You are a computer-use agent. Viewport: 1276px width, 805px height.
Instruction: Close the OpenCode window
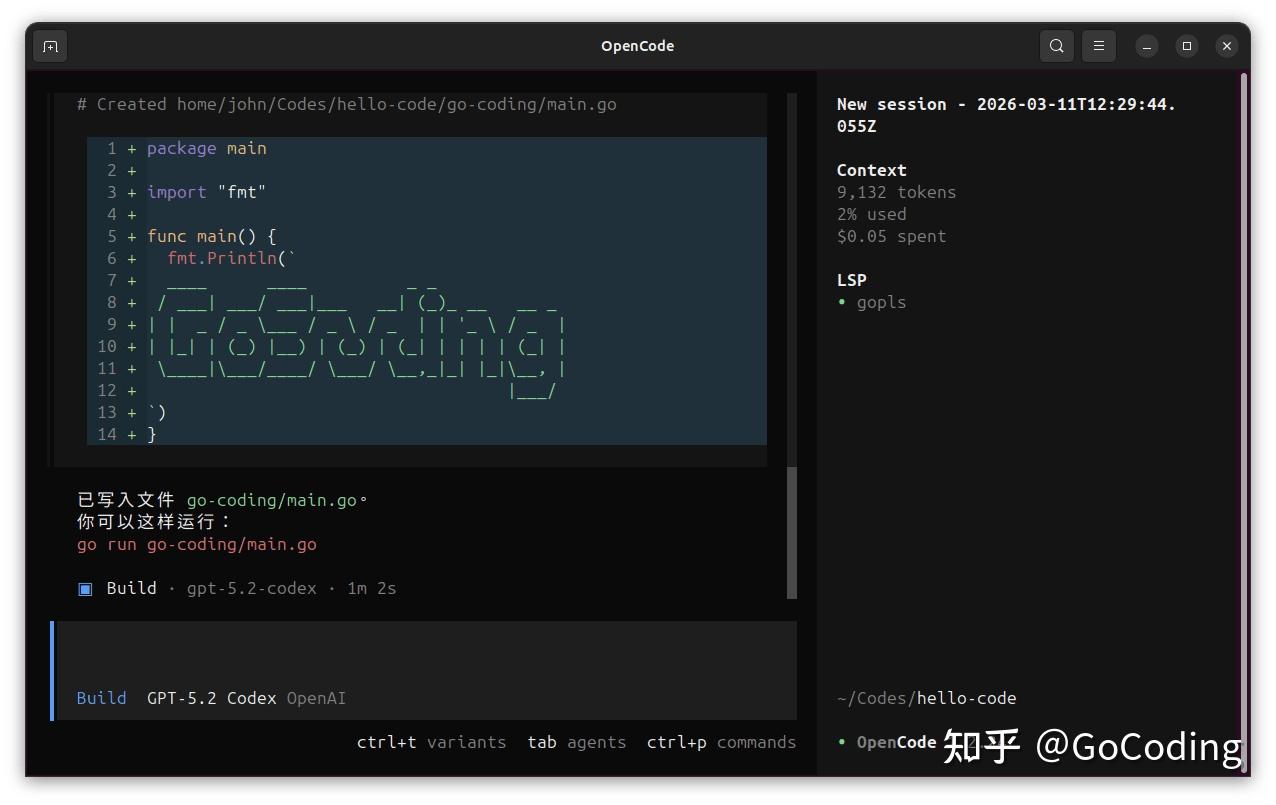1227,46
